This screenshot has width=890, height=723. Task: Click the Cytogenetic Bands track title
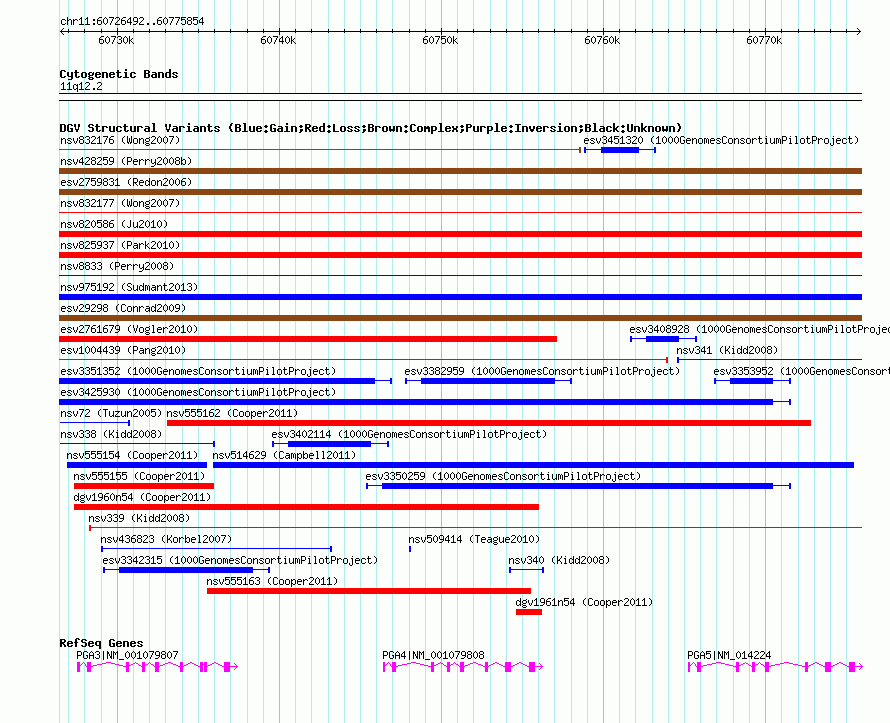pyautogui.click(x=119, y=74)
